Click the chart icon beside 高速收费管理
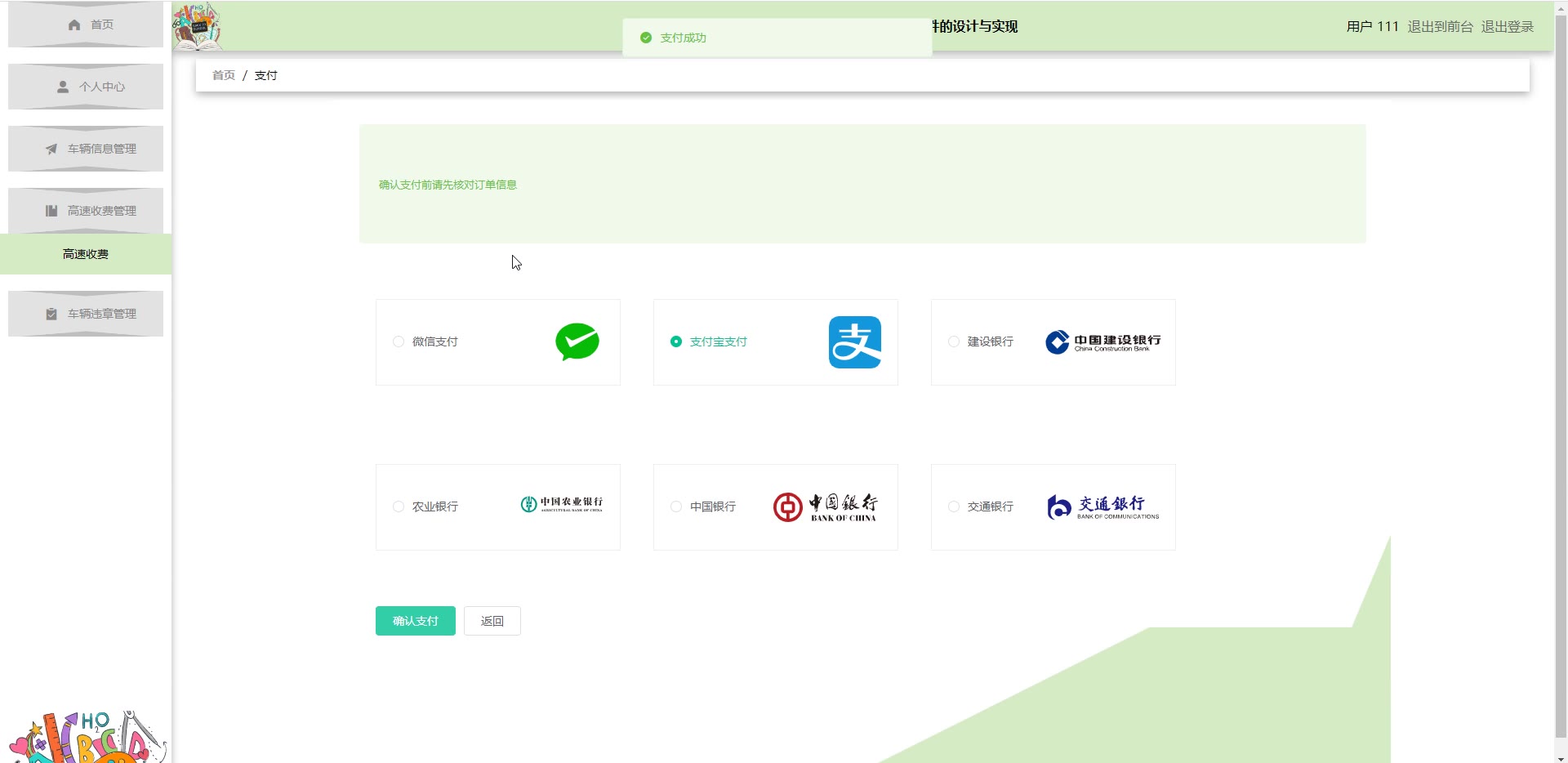 (51, 211)
